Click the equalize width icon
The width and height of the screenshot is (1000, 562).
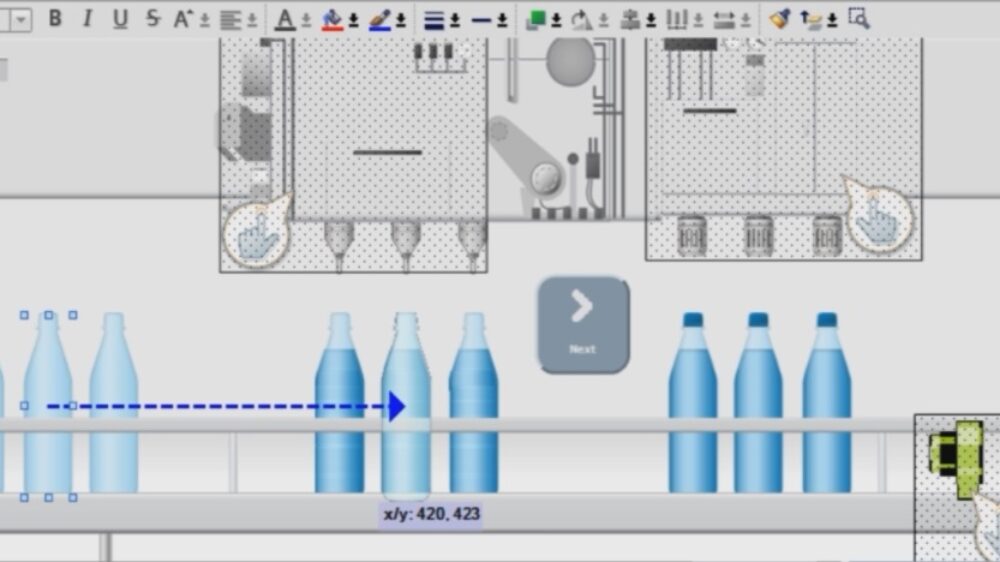click(724, 20)
